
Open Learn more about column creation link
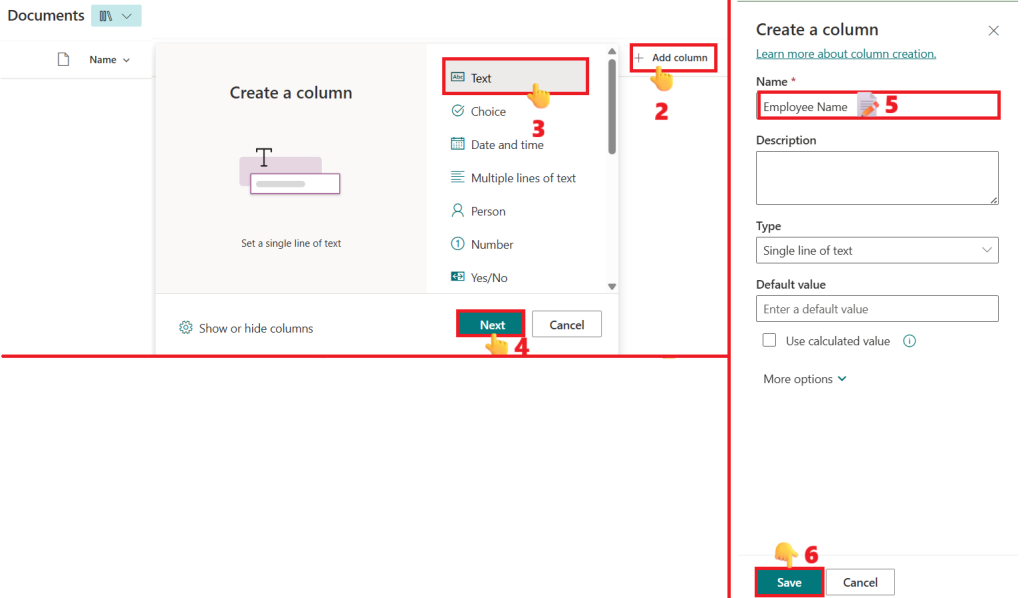pos(845,54)
